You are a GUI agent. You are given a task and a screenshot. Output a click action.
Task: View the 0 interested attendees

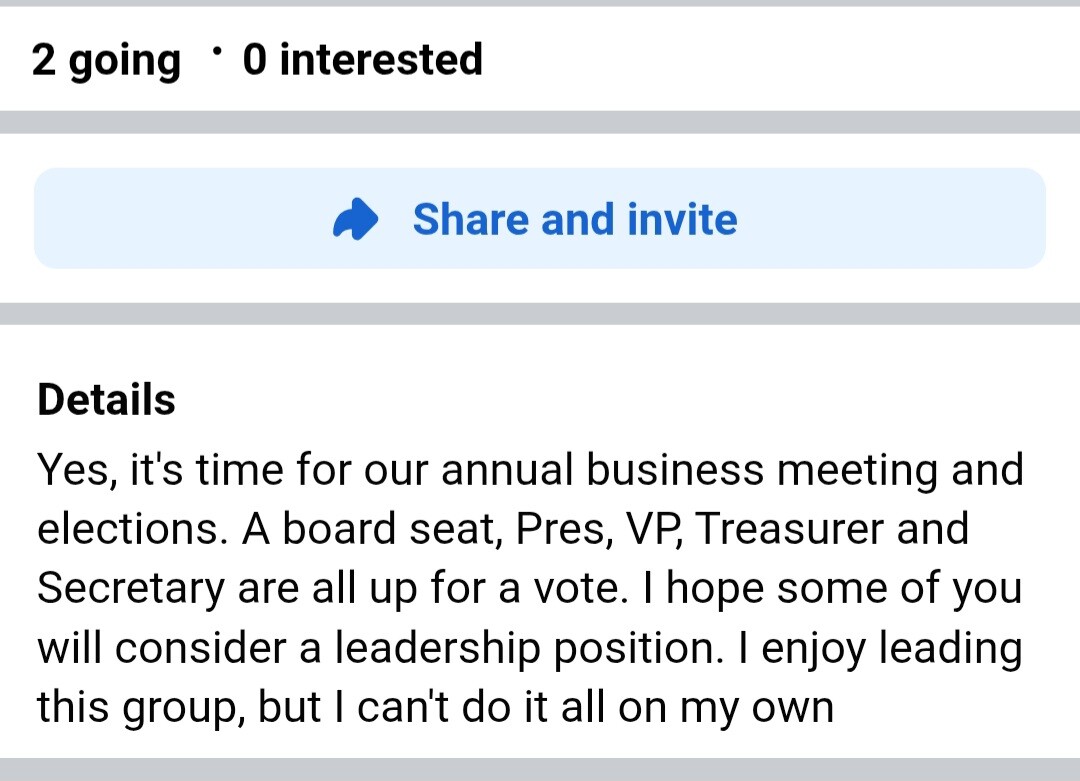[362, 60]
